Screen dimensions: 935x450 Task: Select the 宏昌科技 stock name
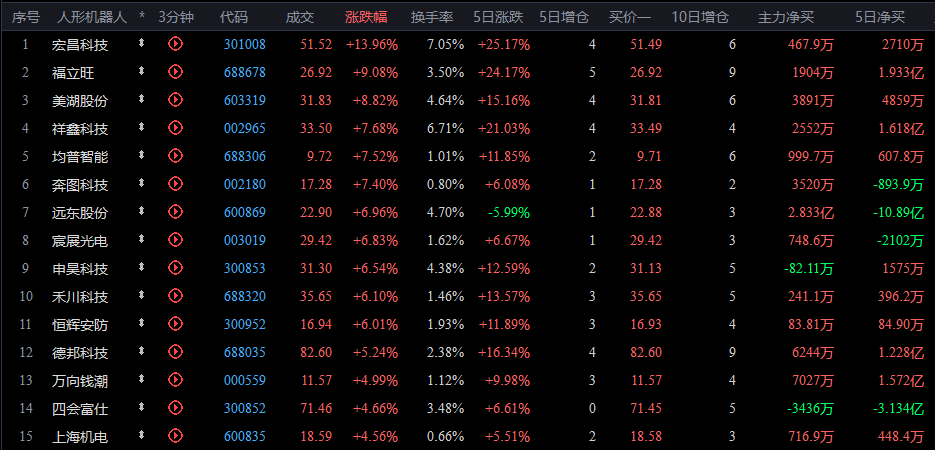click(x=81, y=45)
